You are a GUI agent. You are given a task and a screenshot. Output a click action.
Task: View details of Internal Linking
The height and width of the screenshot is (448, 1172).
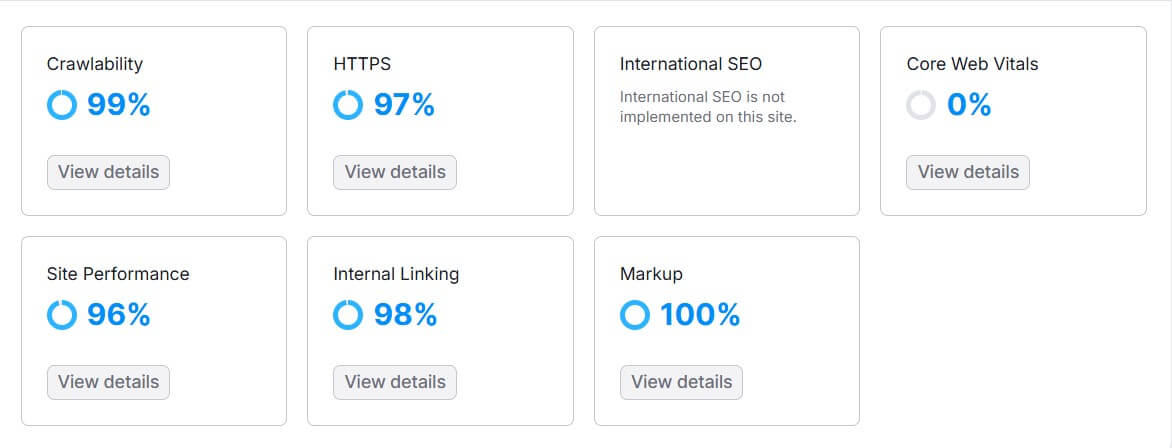click(395, 382)
